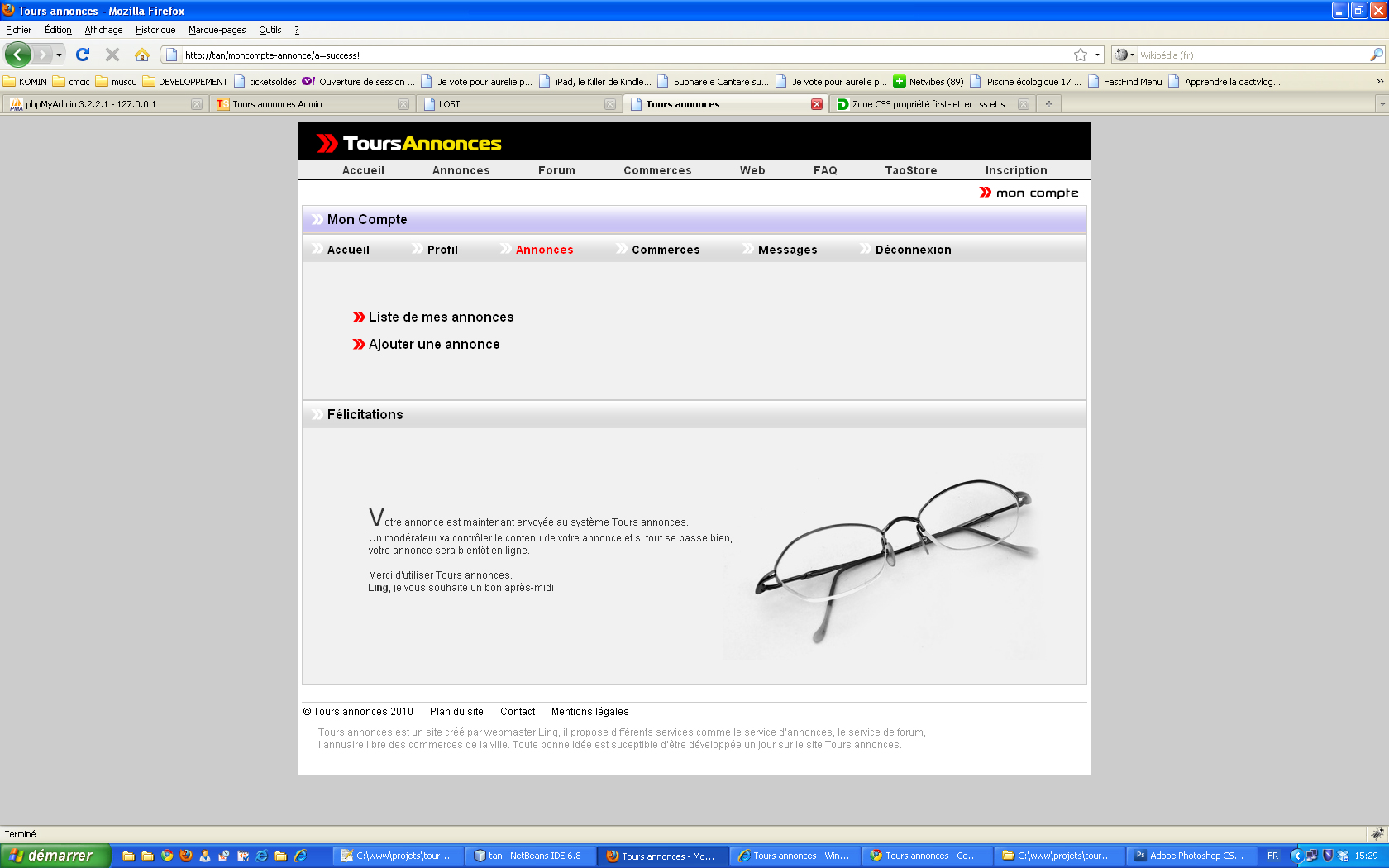The height and width of the screenshot is (868, 1389).
Task: Launch Chrome from the quick launch bar
Action: pyautogui.click(x=167, y=856)
